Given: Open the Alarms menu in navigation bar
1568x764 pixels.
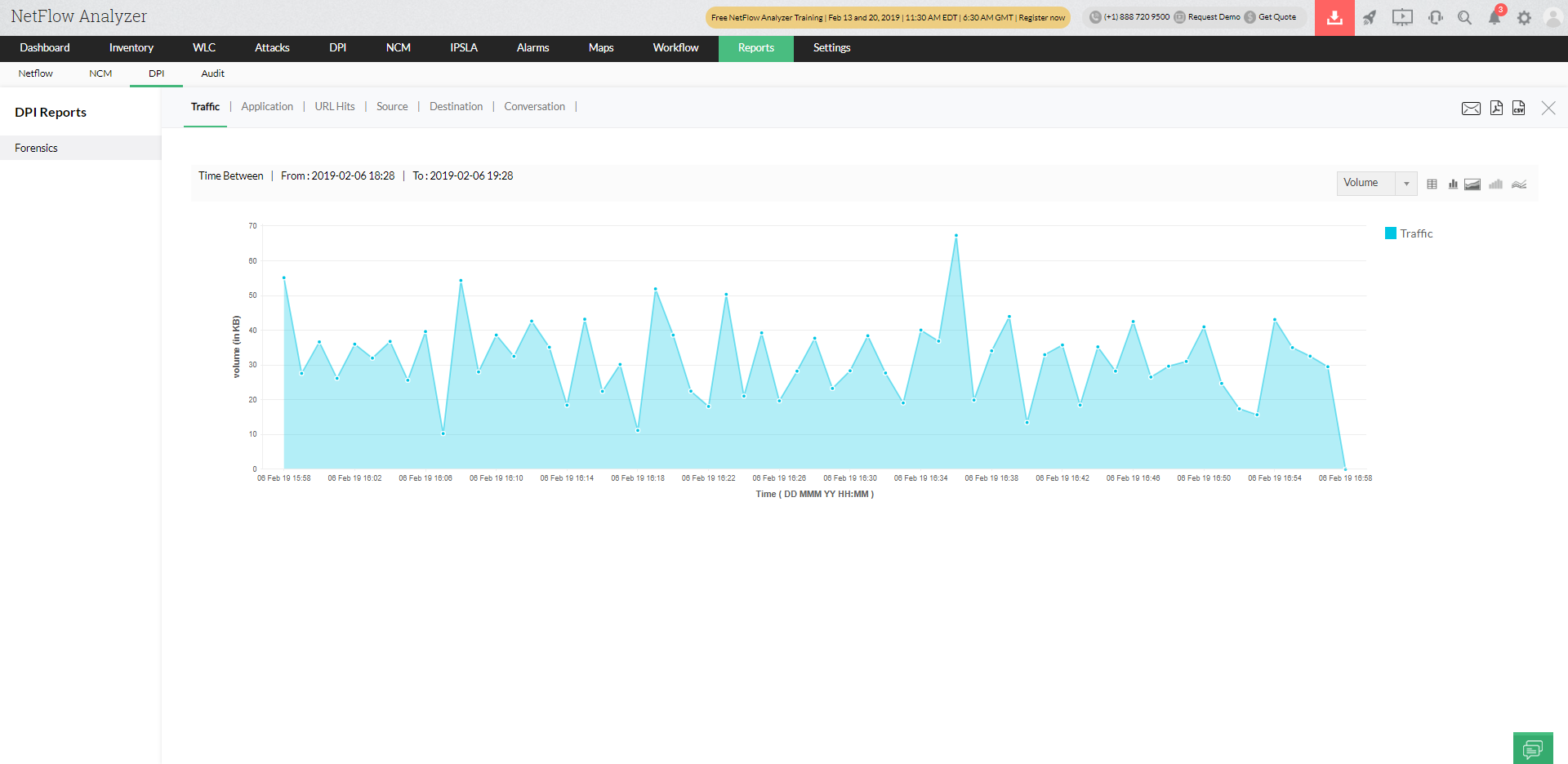Looking at the screenshot, I should tap(532, 48).
